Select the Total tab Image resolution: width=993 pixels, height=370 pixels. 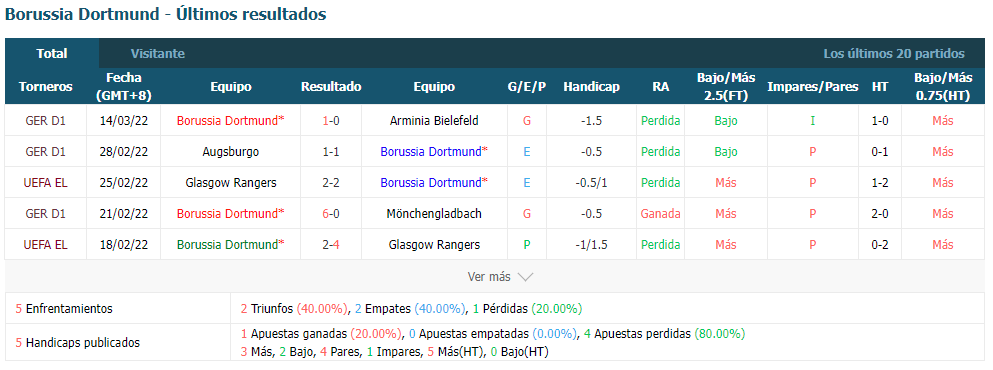pos(52,54)
